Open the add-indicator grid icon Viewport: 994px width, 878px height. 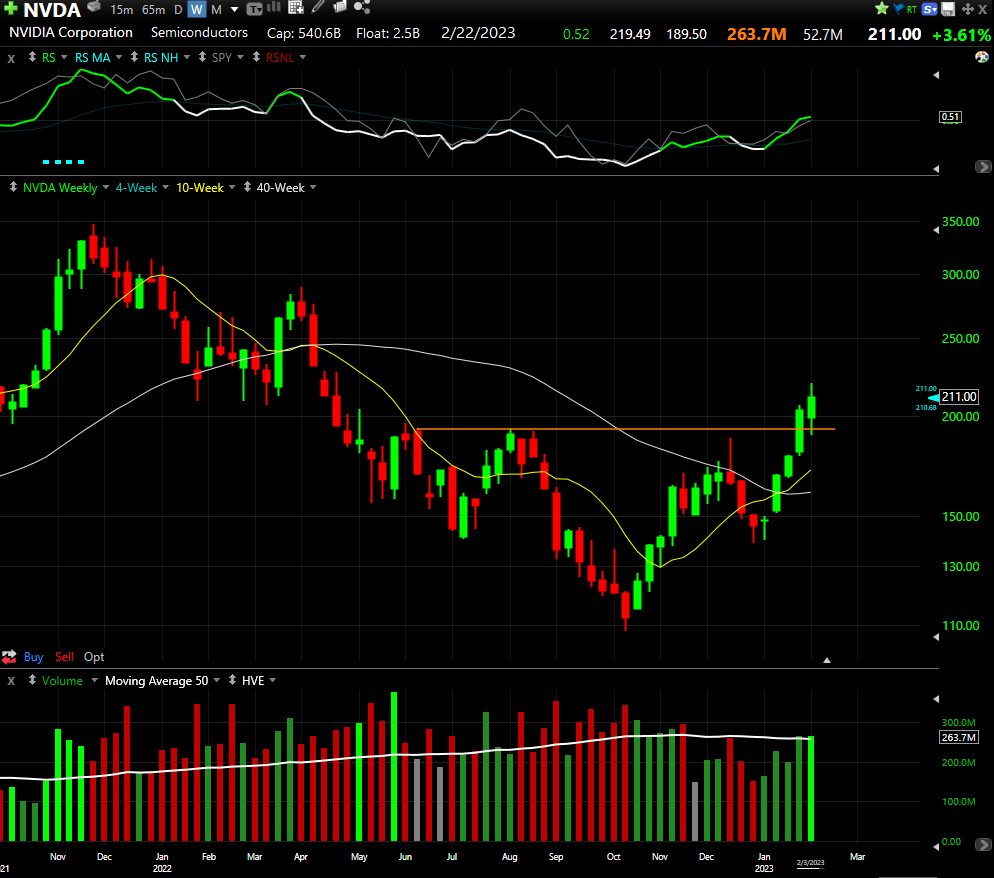coord(296,8)
